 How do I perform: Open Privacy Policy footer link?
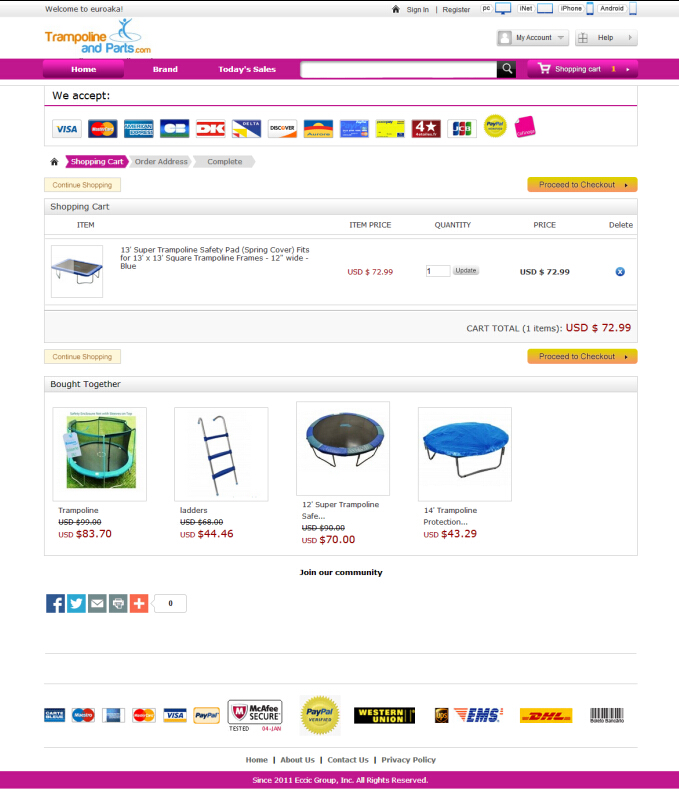tap(408, 759)
